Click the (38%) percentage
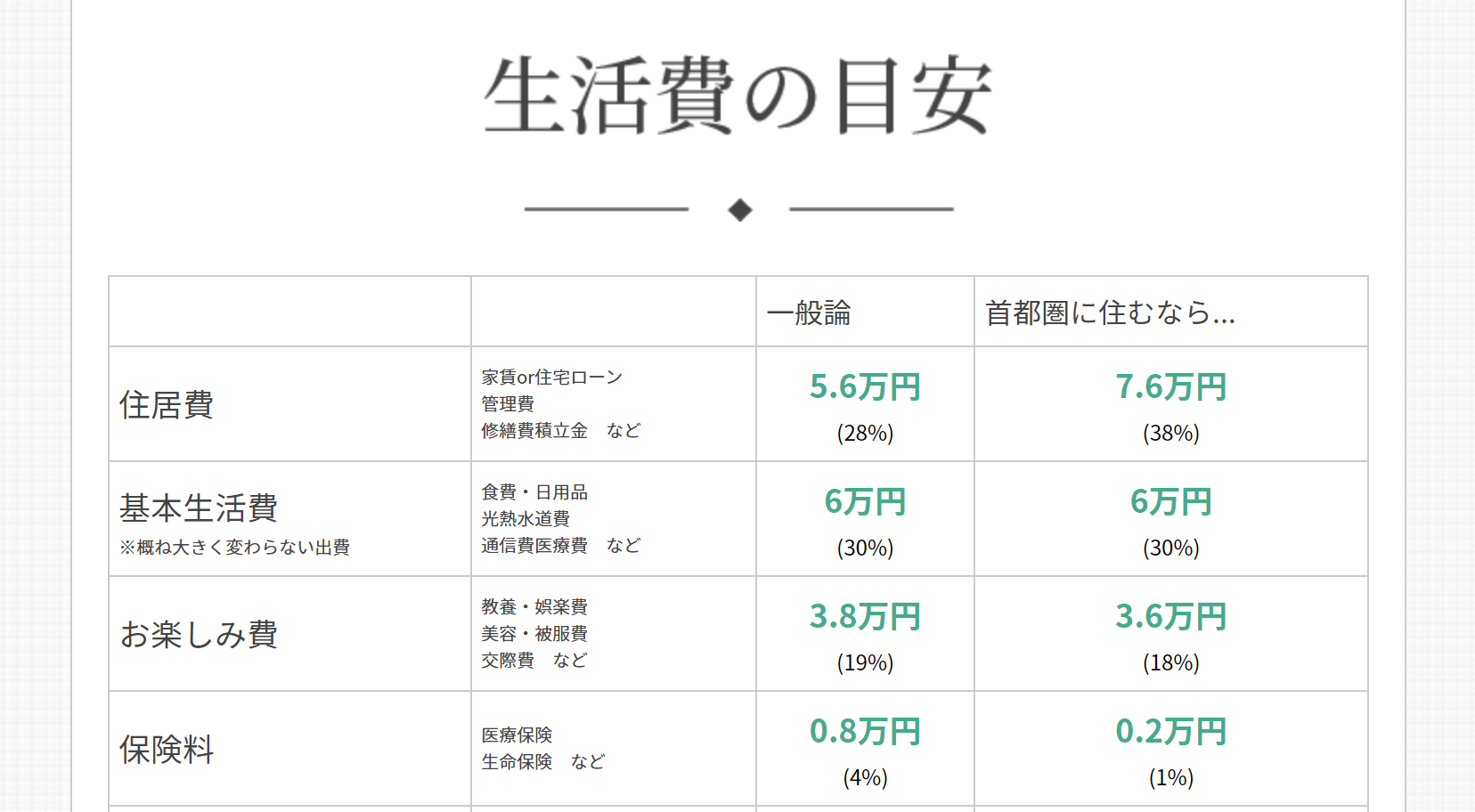This screenshot has height=812, width=1475. click(1171, 433)
